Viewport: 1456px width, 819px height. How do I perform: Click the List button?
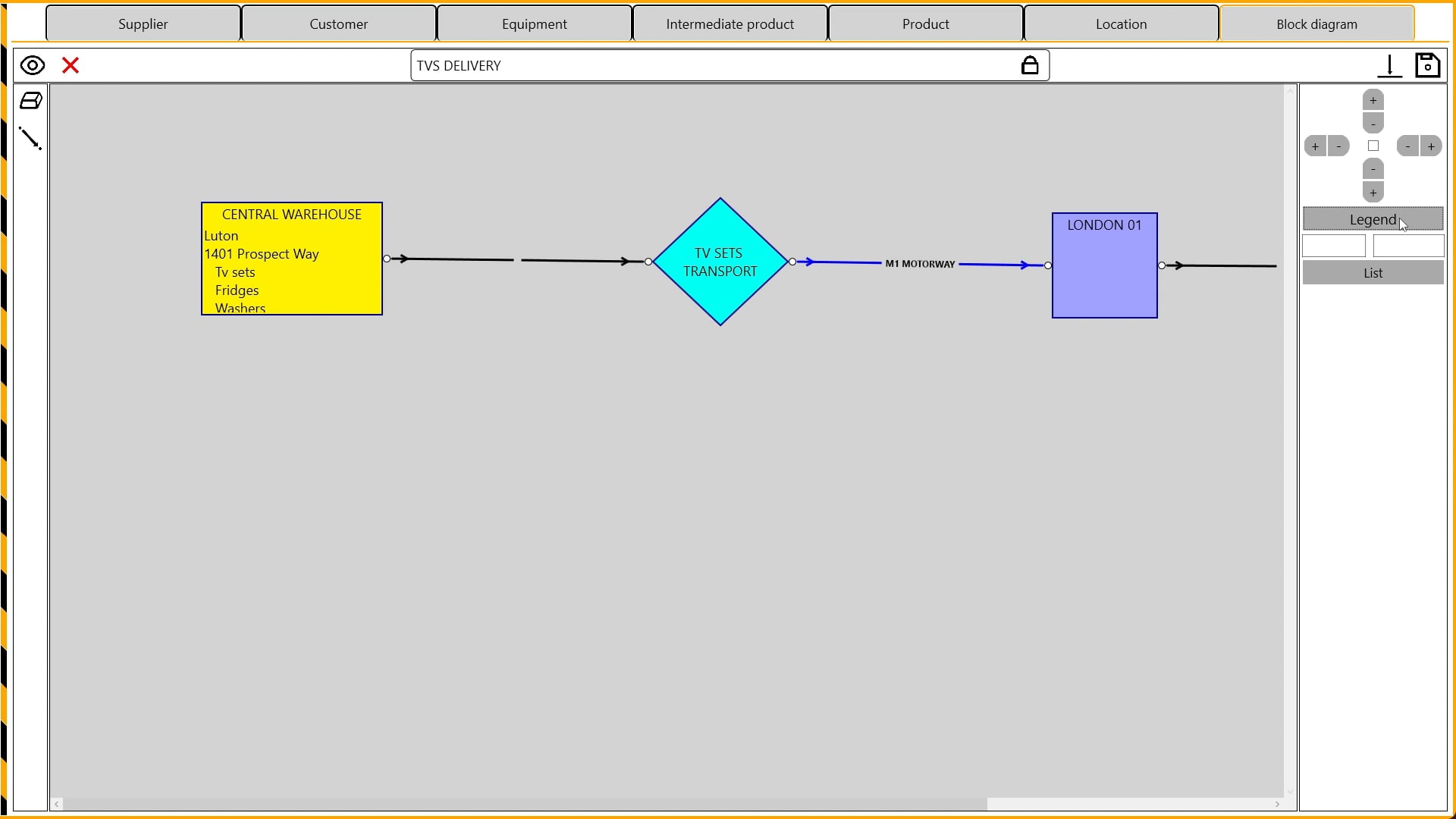coord(1373,273)
